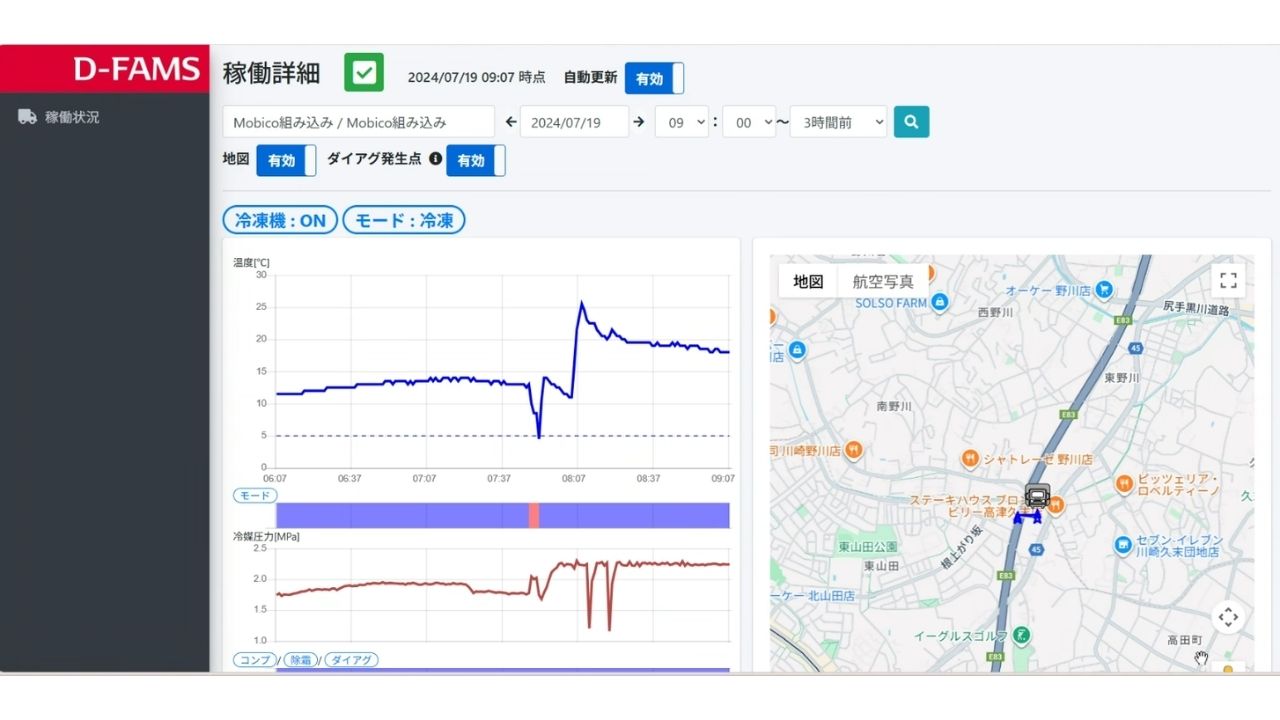
Task: Disable the 自動更新 toggle
Action: (653, 78)
